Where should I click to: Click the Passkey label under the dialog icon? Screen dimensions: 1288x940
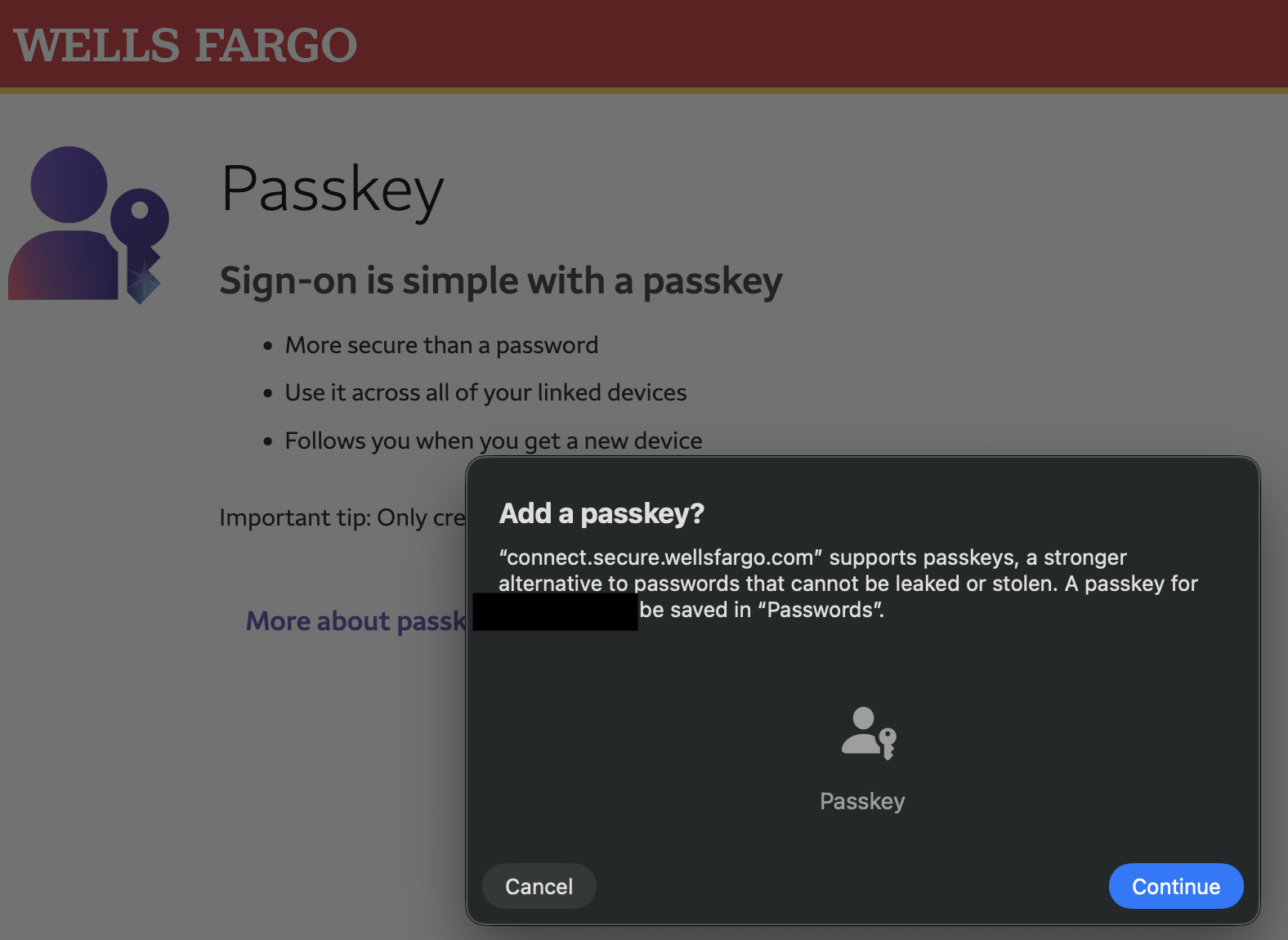coord(862,801)
